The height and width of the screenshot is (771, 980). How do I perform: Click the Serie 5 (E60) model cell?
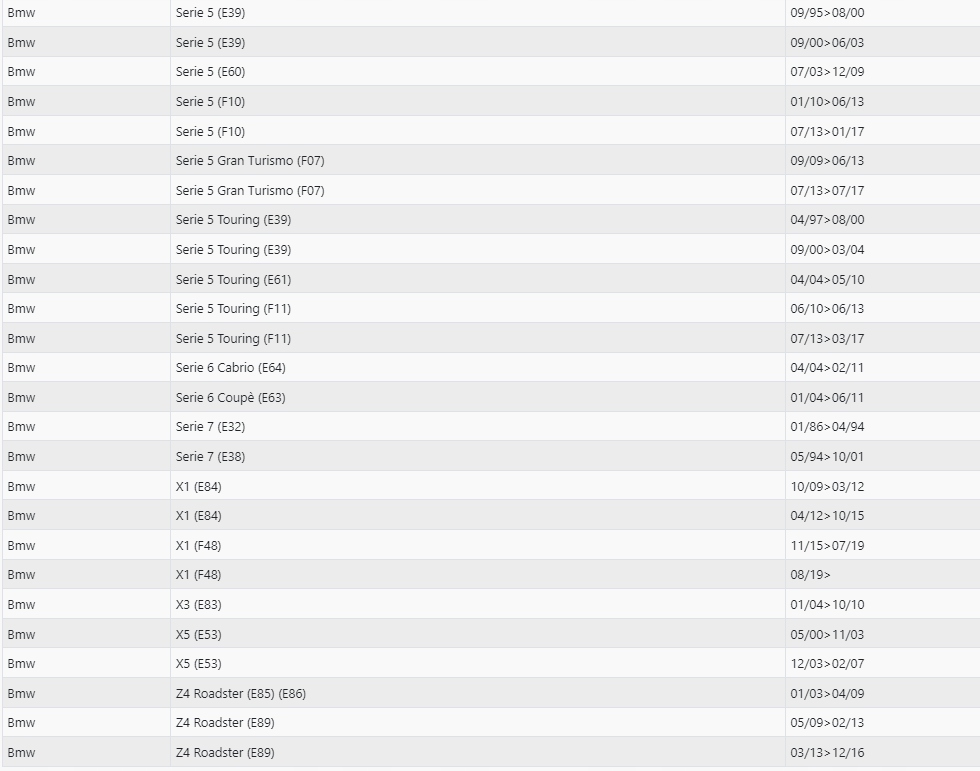(210, 72)
